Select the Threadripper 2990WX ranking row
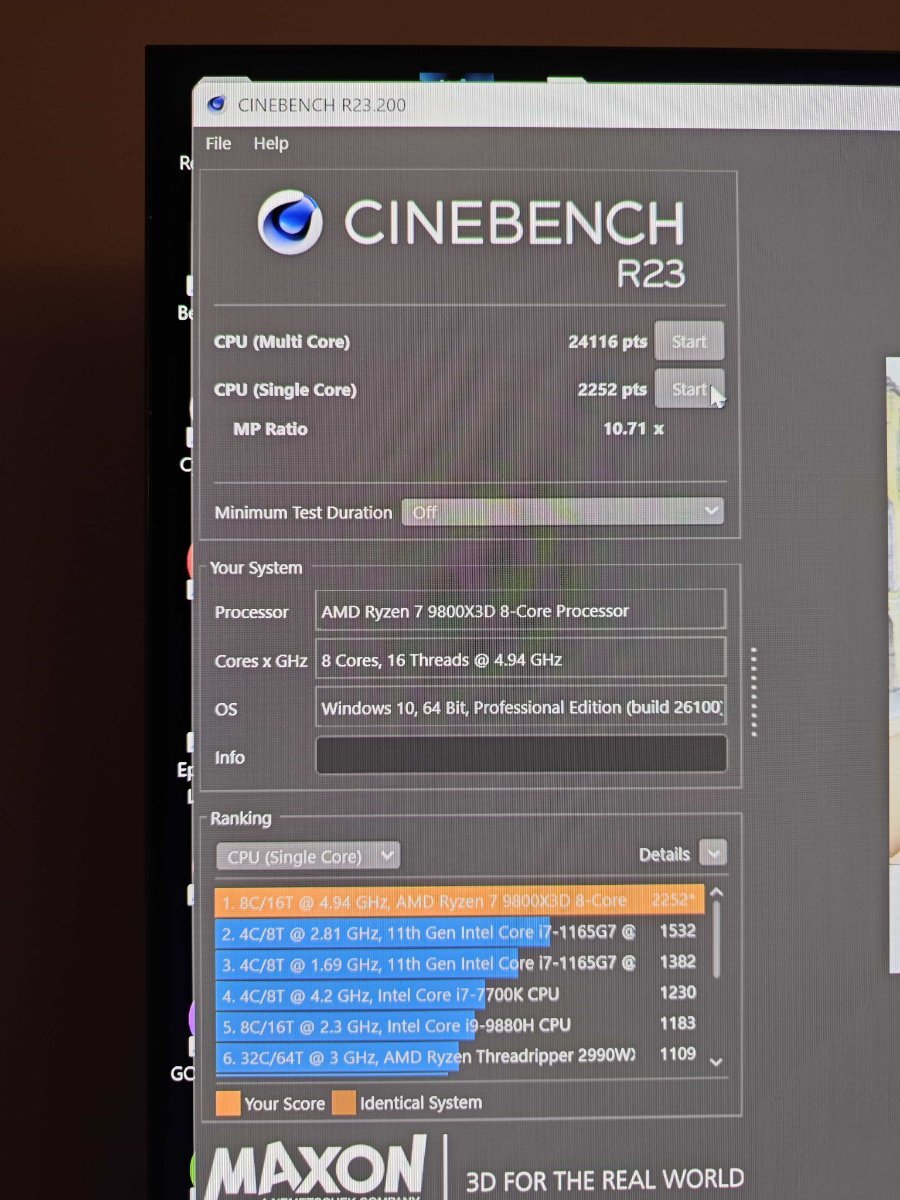Image resolution: width=900 pixels, height=1200 pixels. 460,1055
